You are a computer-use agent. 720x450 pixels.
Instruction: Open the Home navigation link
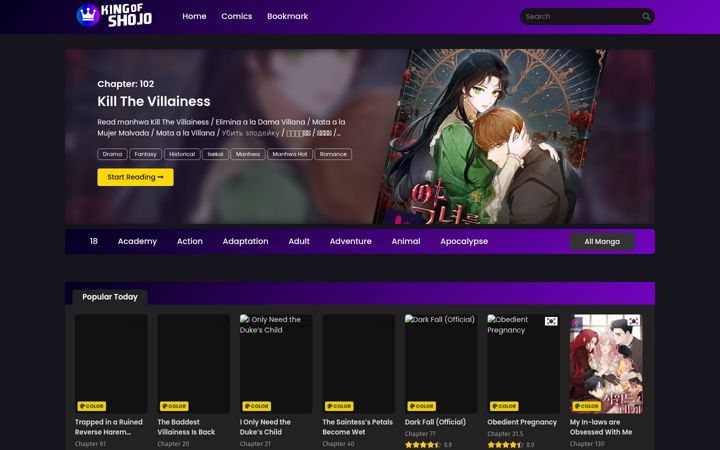pos(194,16)
